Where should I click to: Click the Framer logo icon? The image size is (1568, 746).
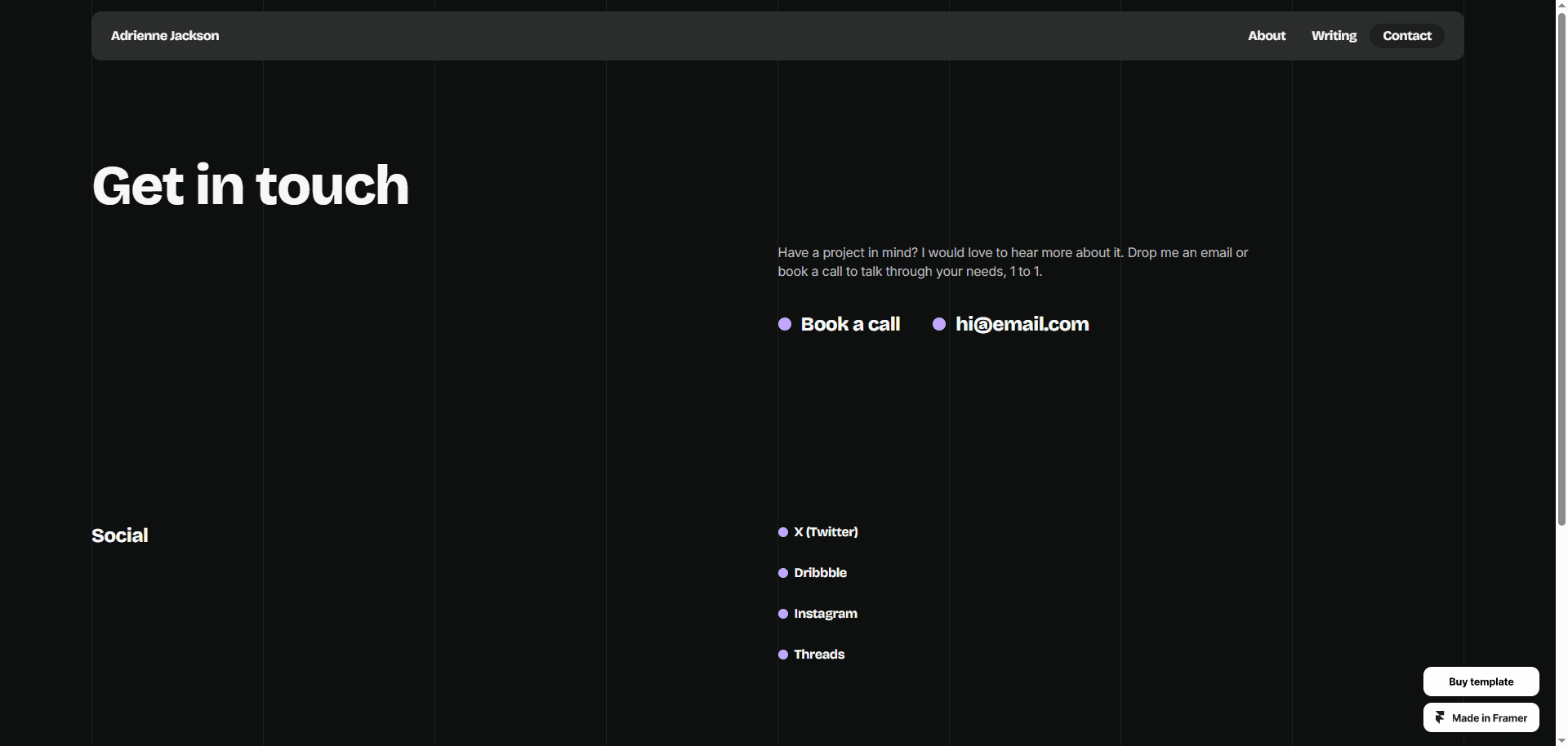1440,717
